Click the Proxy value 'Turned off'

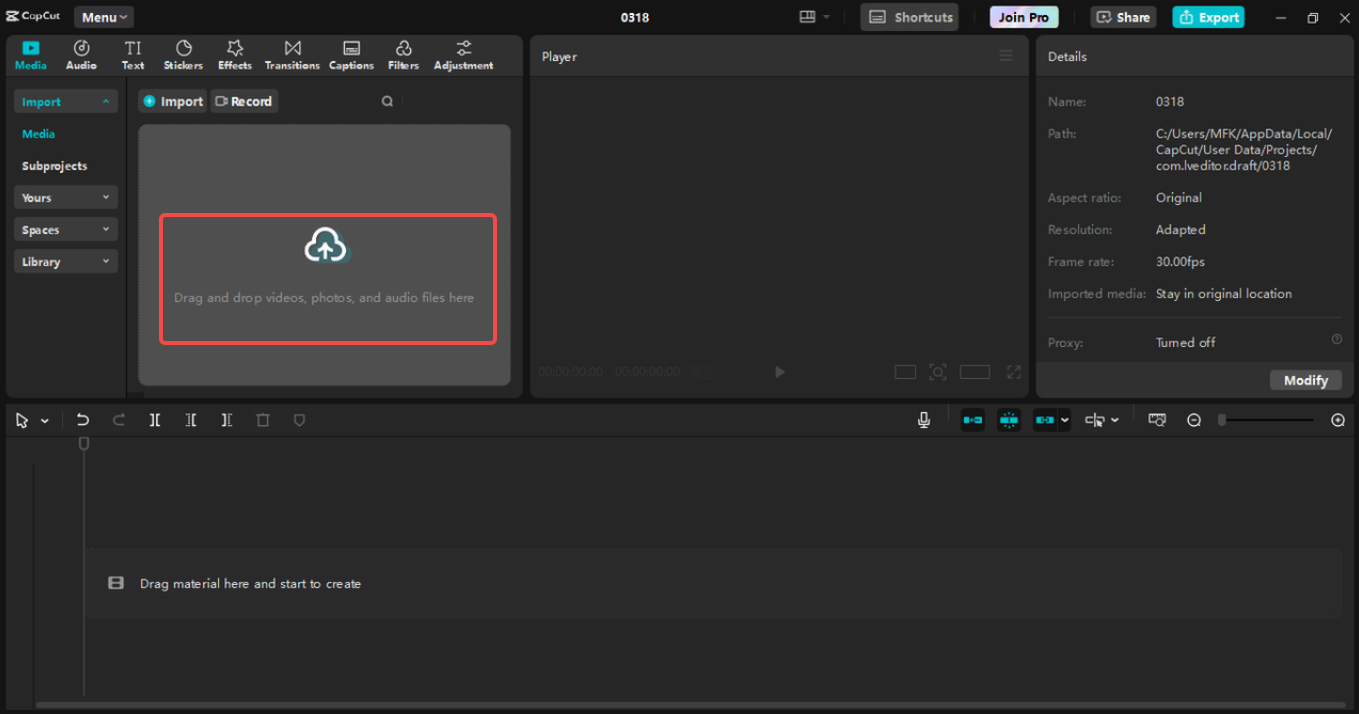pyautogui.click(x=1186, y=342)
